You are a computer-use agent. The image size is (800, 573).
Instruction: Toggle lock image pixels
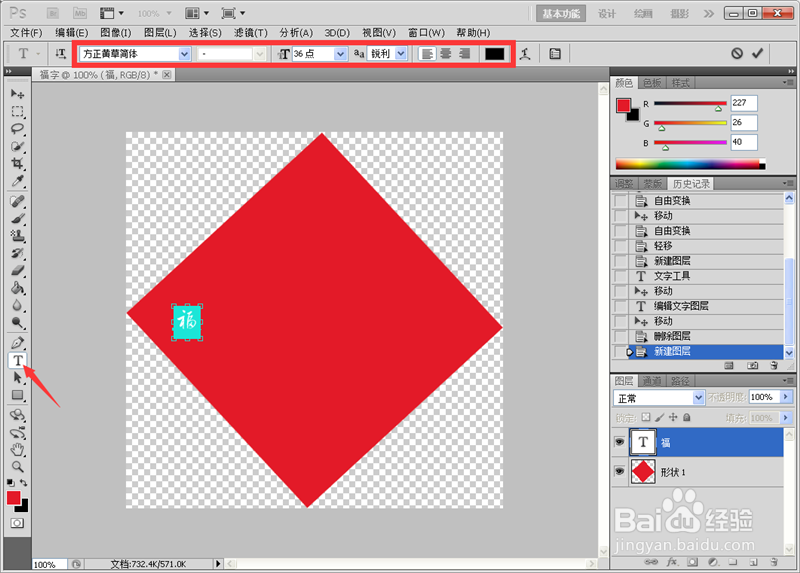[x=660, y=417]
